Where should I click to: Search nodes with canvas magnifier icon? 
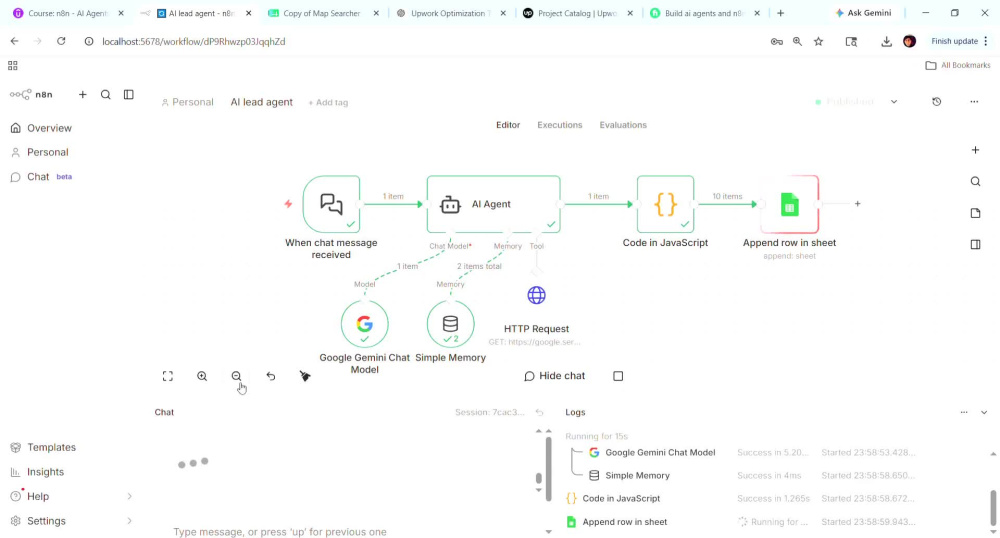(975, 182)
